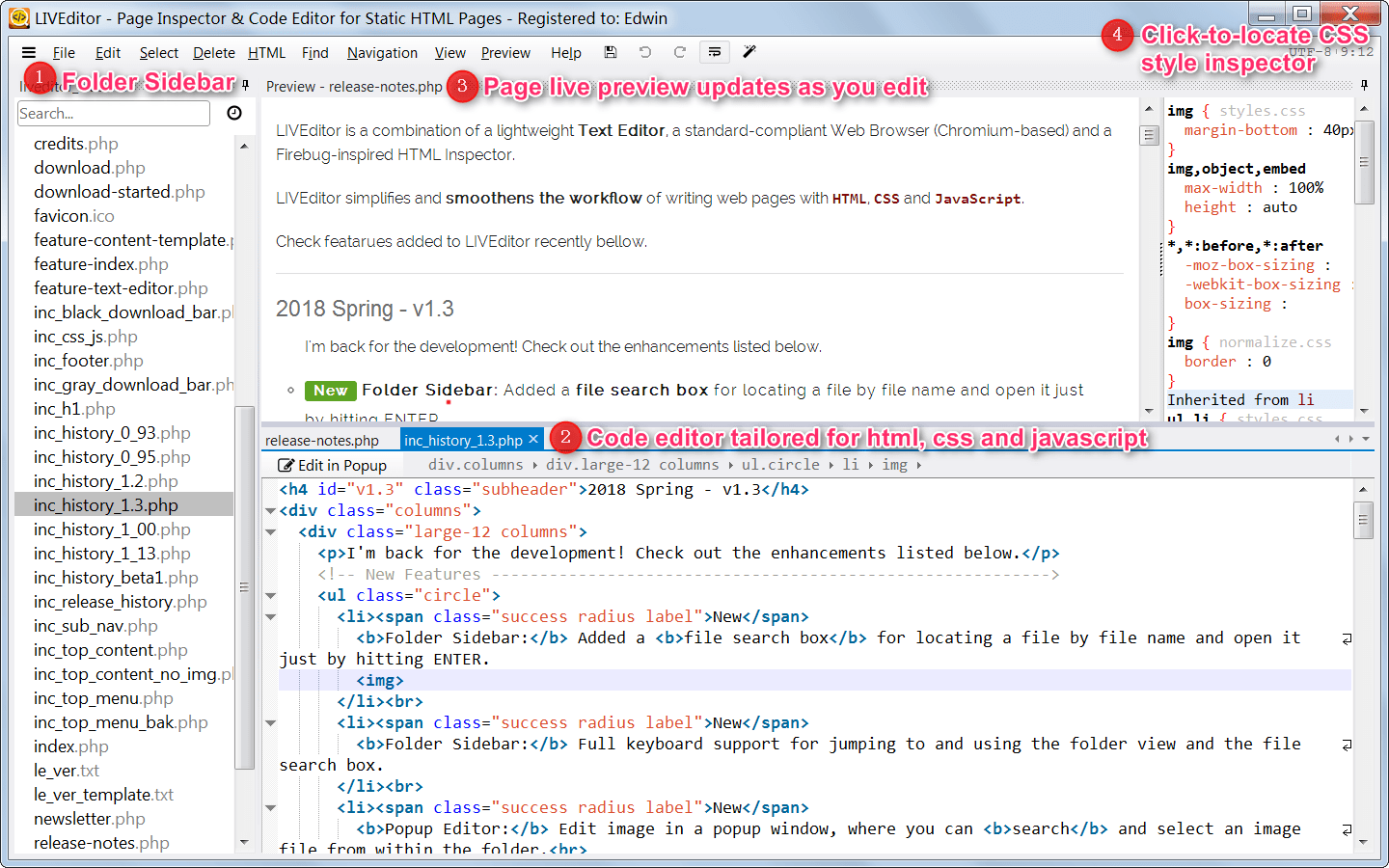The height and width of the screenshot is (868, 1389).
Task: Open the HTML menu
Action: click(266, 53)
